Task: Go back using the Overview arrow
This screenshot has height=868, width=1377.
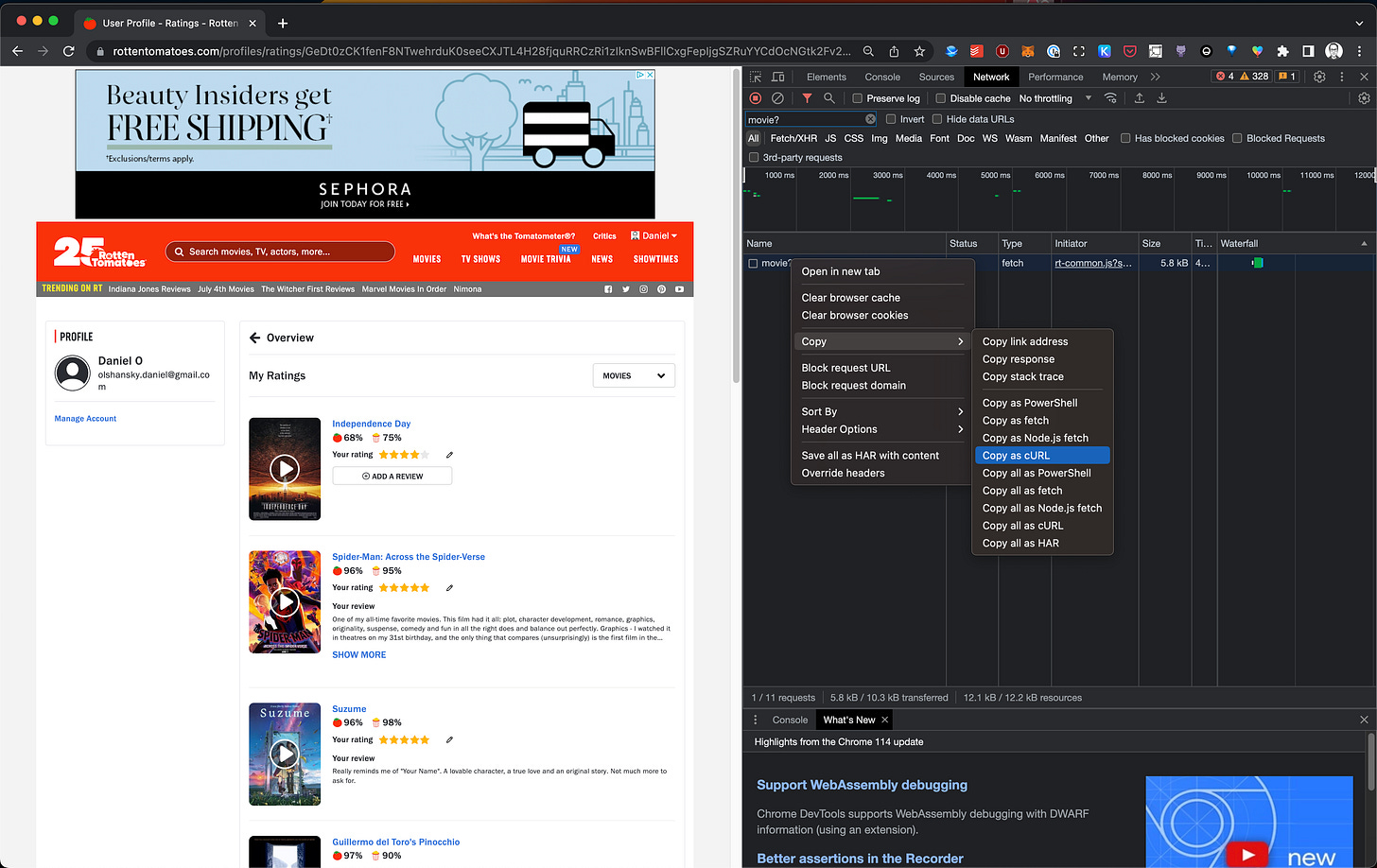Action: [255, 338]
